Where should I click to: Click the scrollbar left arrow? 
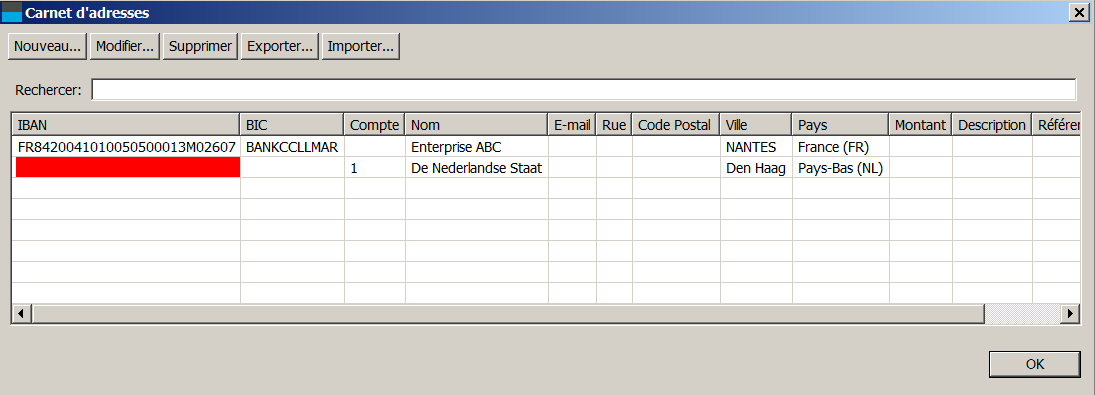pyautogui.click(x=22, y=314)
